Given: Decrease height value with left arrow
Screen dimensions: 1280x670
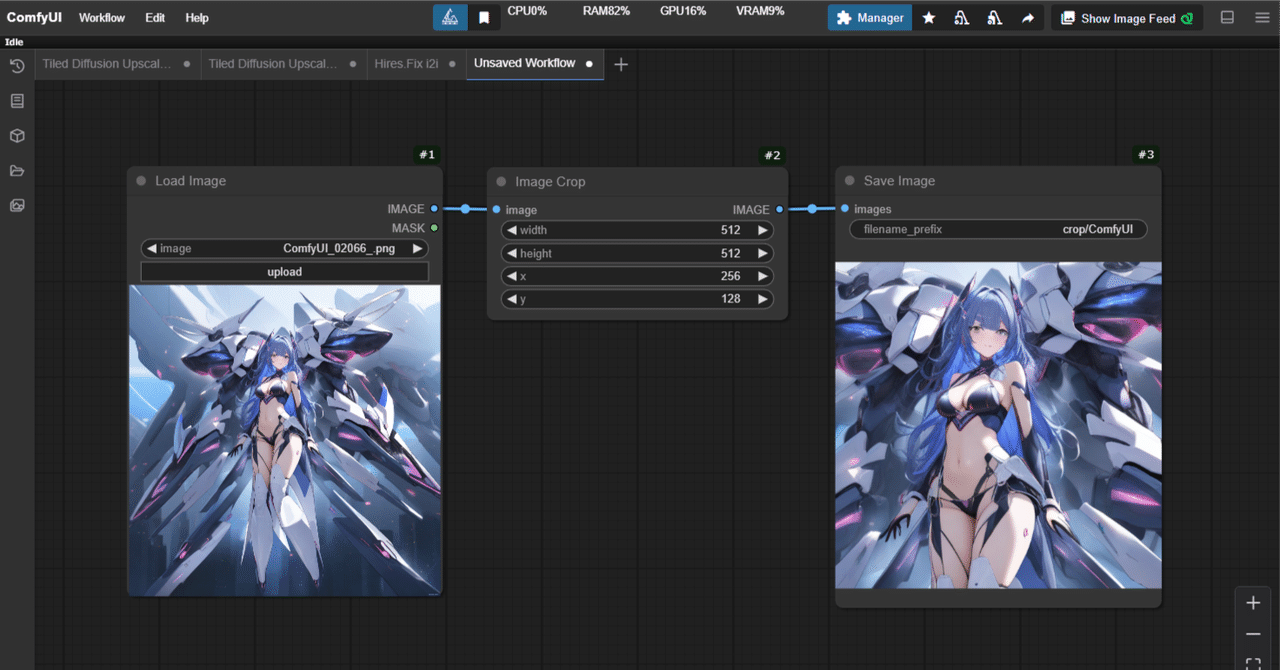Looking at the screenshot, I should (511, 253).
